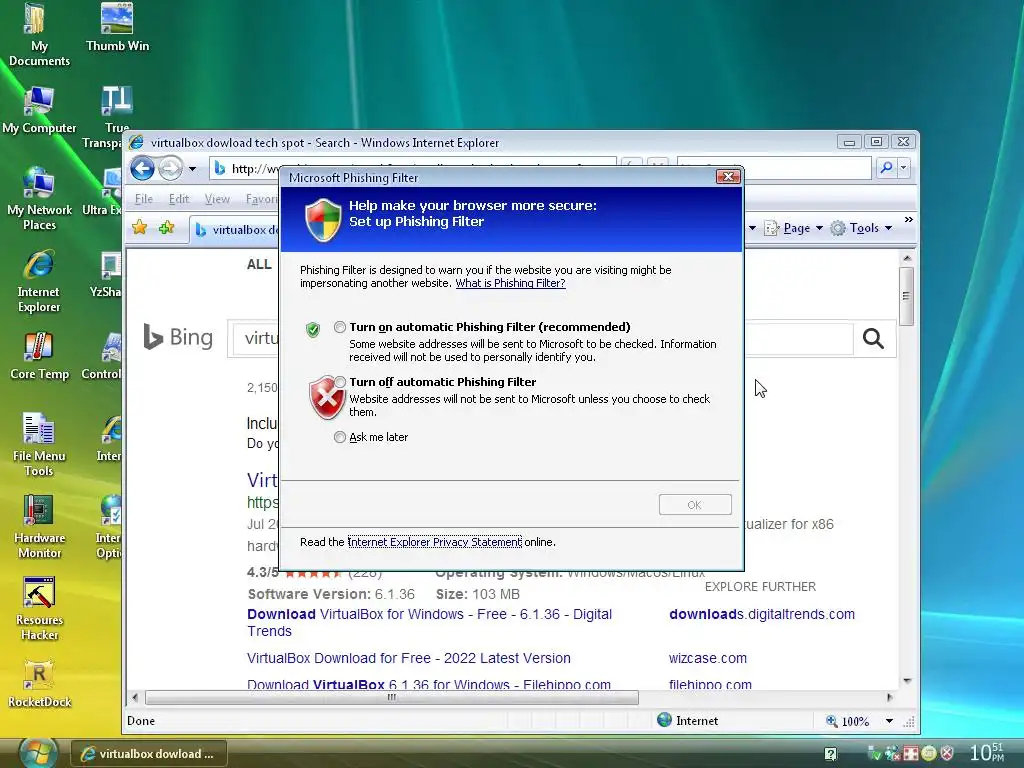Expand the search provider dropdown arrow
Image resolution: width=1024 pixels, height=768 pixels.
coord(903,168)
